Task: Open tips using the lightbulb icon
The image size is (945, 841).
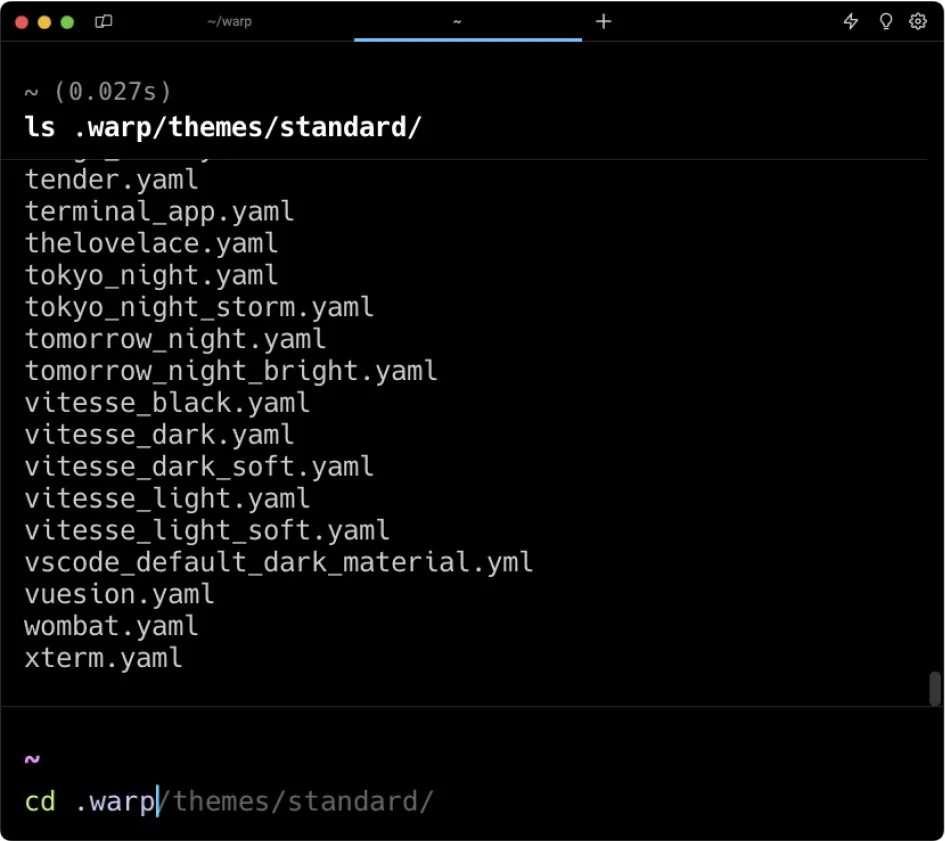Action: coord(885,21)
